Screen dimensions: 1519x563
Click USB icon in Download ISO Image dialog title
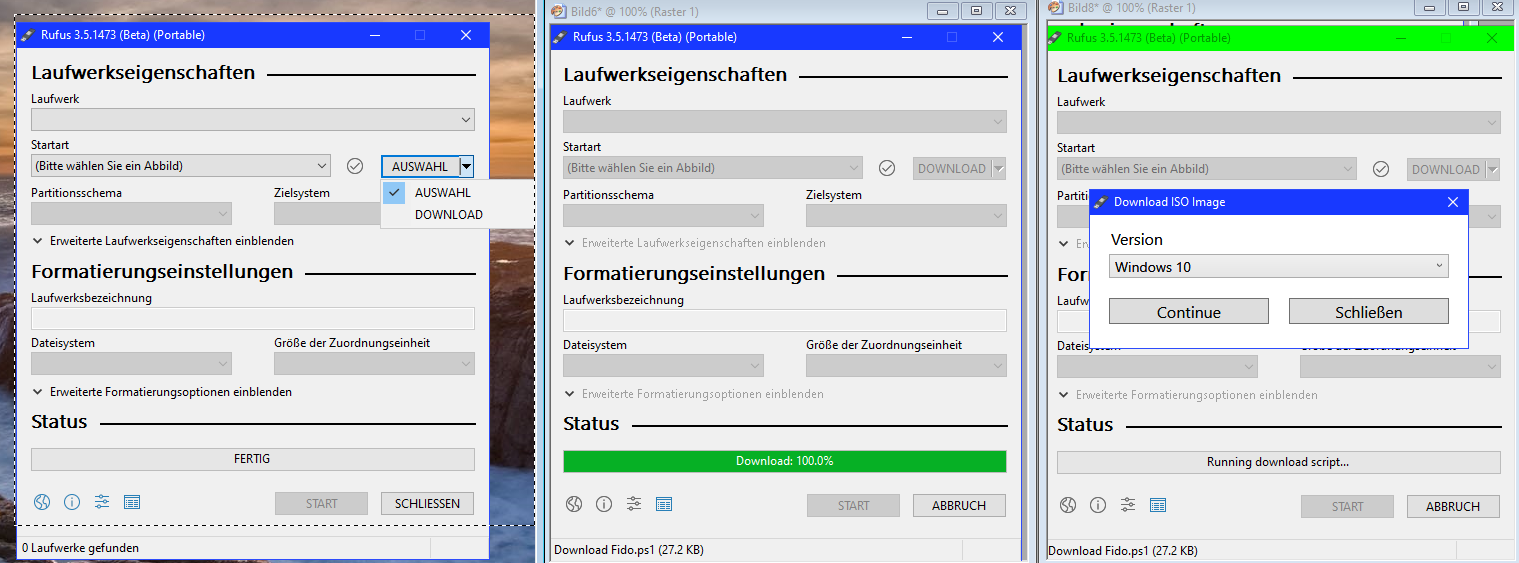coord(1101,202)
